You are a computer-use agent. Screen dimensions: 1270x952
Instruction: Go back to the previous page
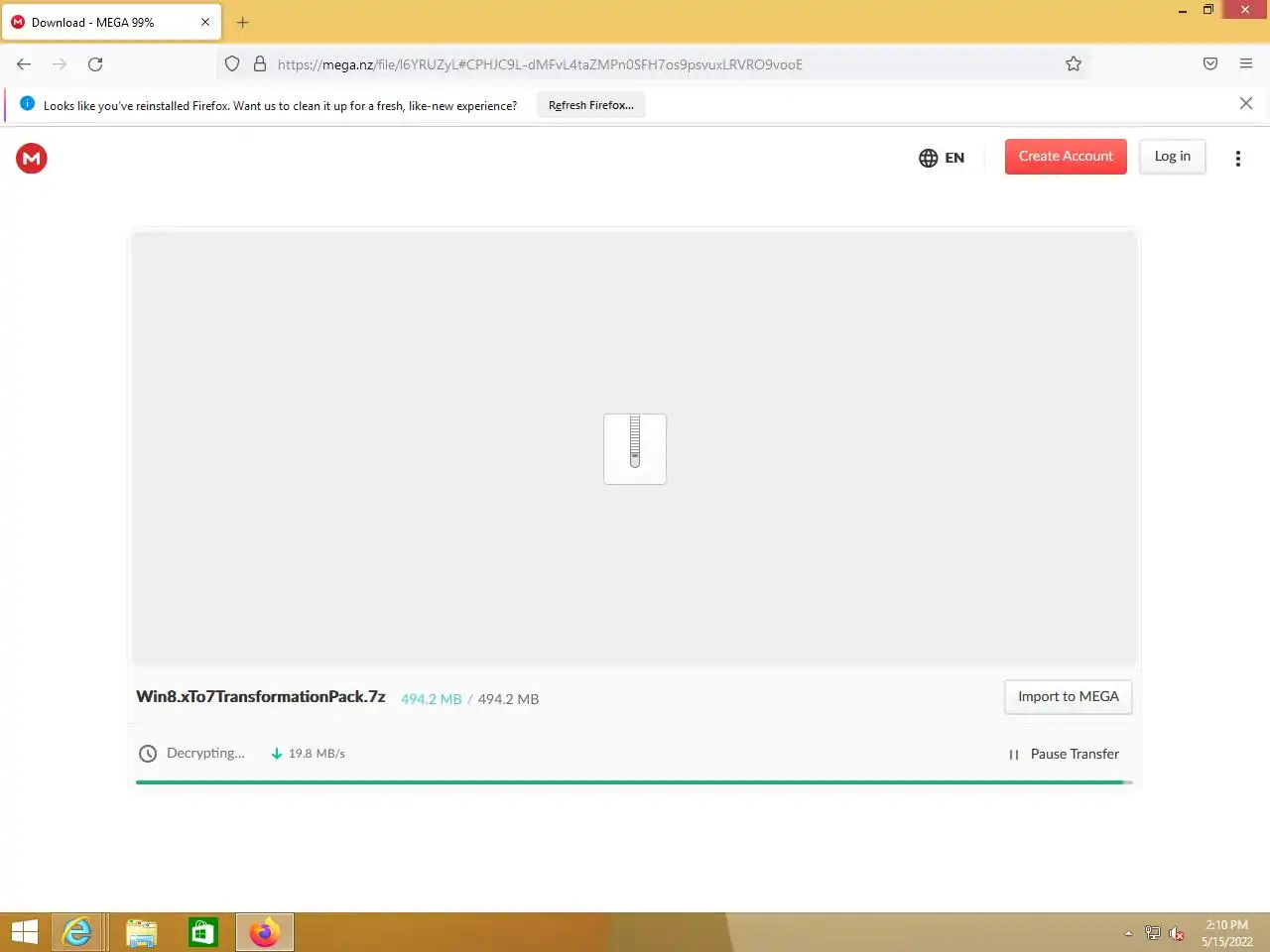24,64
